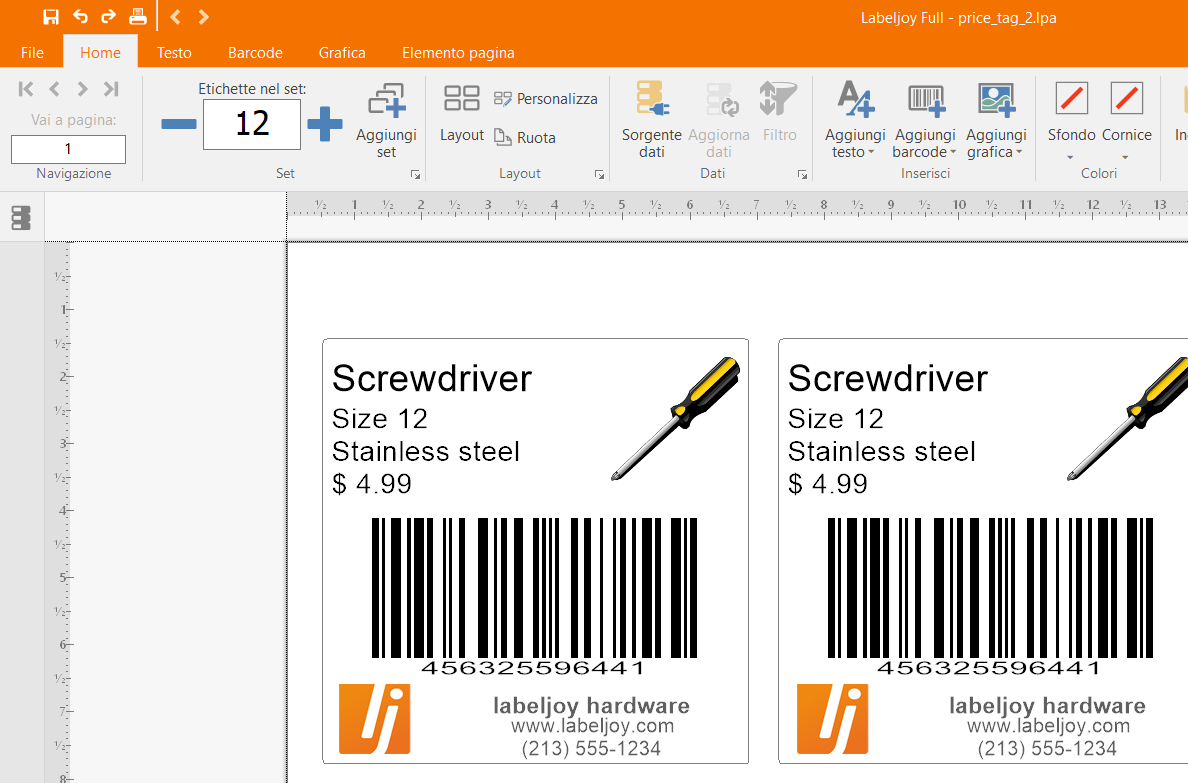Expand Layout group dialog launcher

click(x=599, y=174)
